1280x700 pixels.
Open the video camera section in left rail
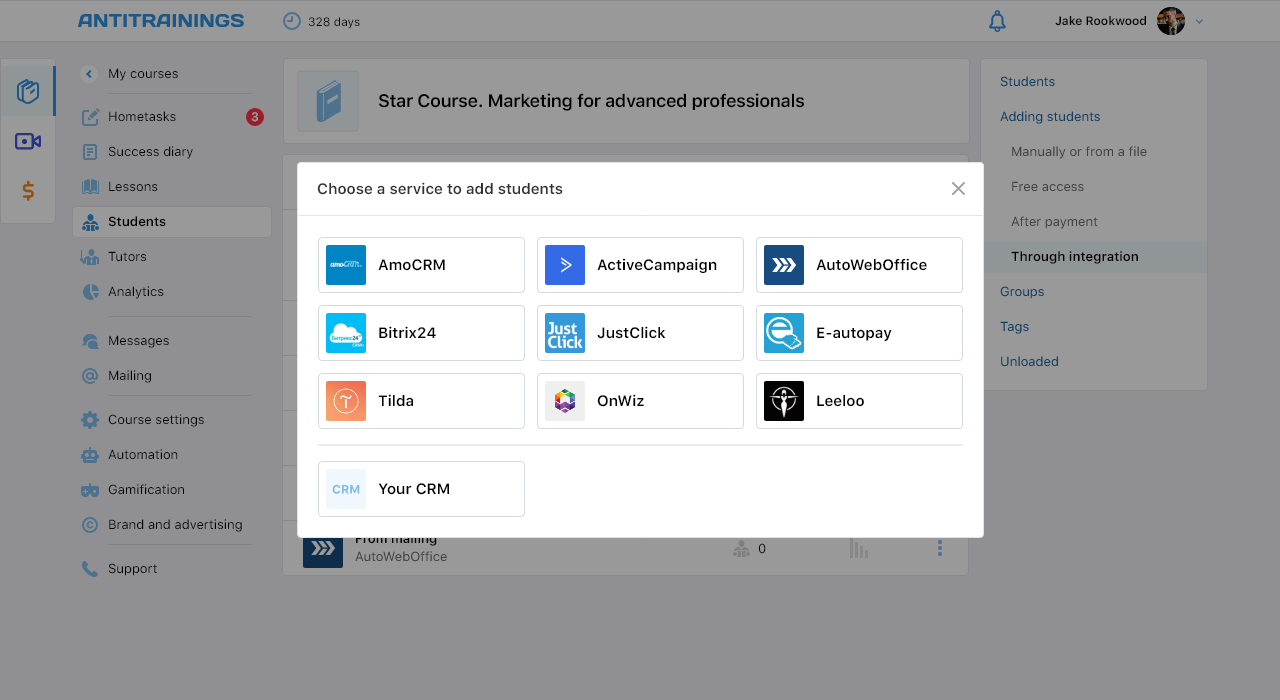[x=28, y=141]
